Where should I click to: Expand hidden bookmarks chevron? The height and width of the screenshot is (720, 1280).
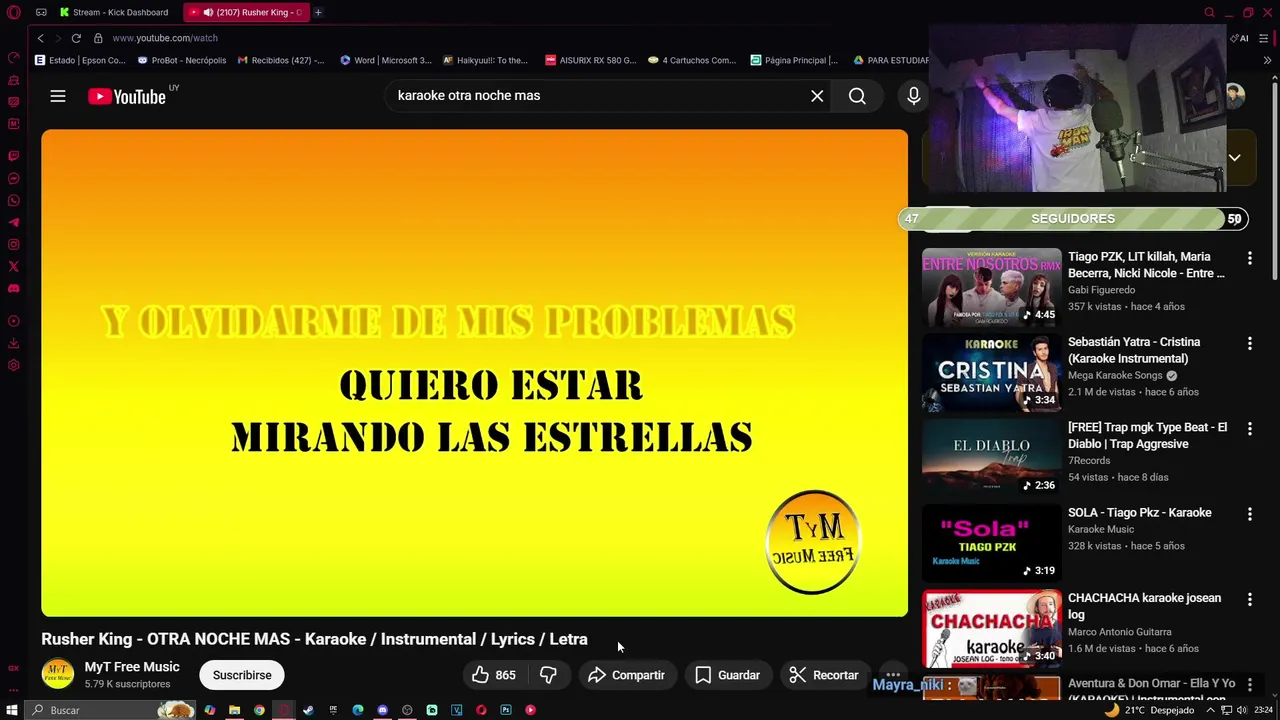pos(1267,60)
